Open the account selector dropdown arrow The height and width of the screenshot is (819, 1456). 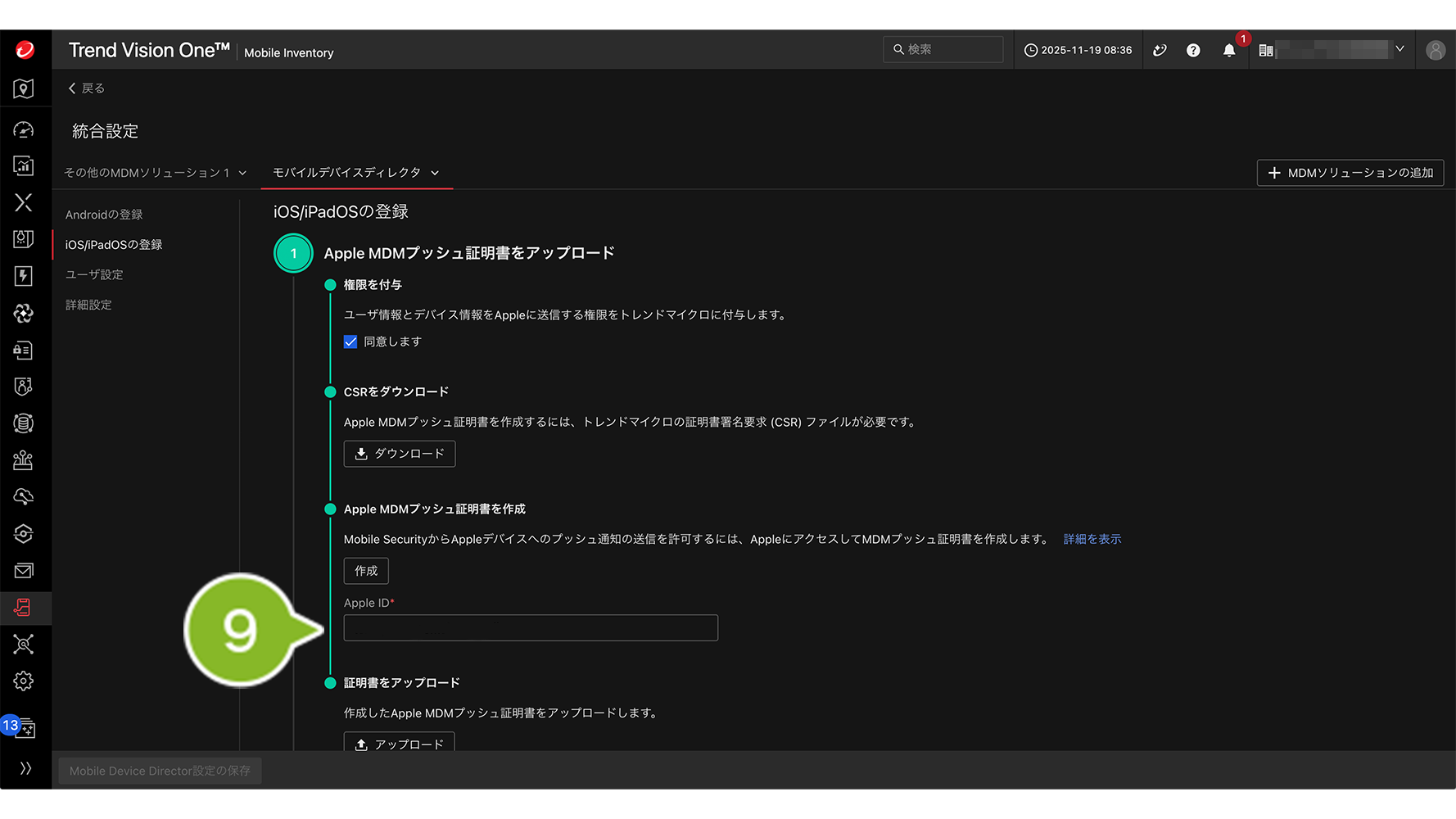click(x=1399, y=50)
